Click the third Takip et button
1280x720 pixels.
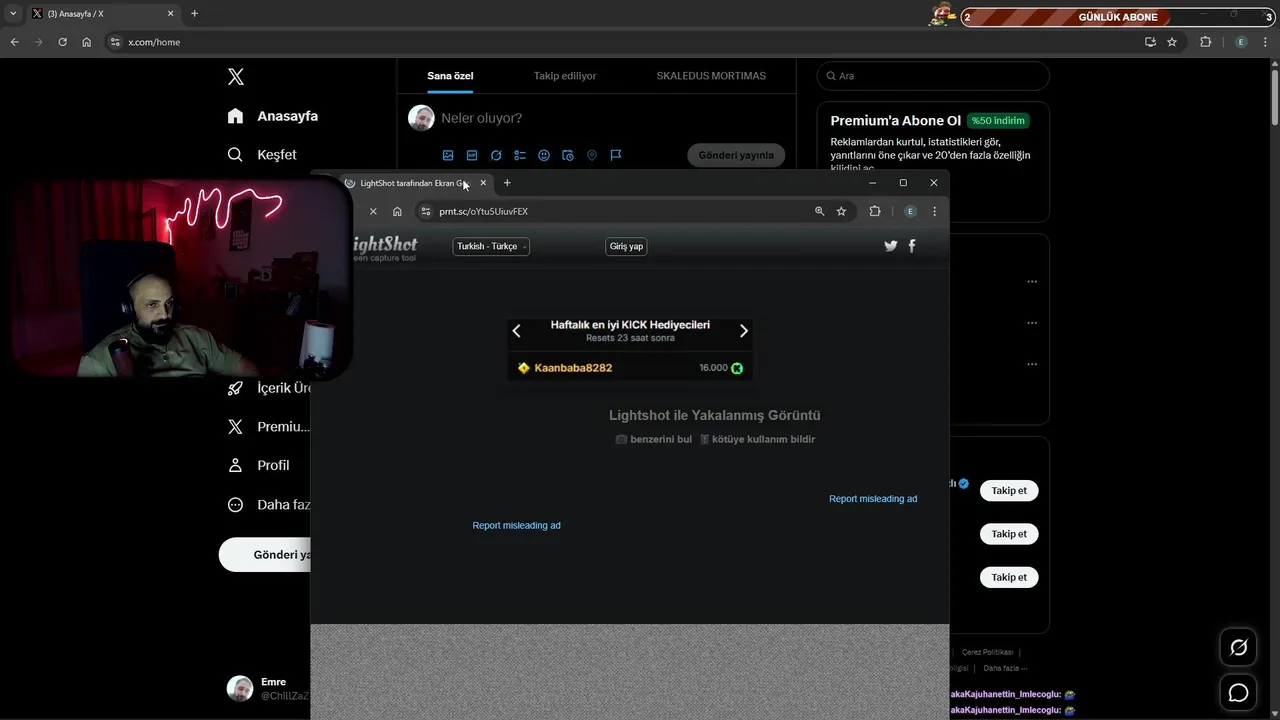click(1009, 577)
